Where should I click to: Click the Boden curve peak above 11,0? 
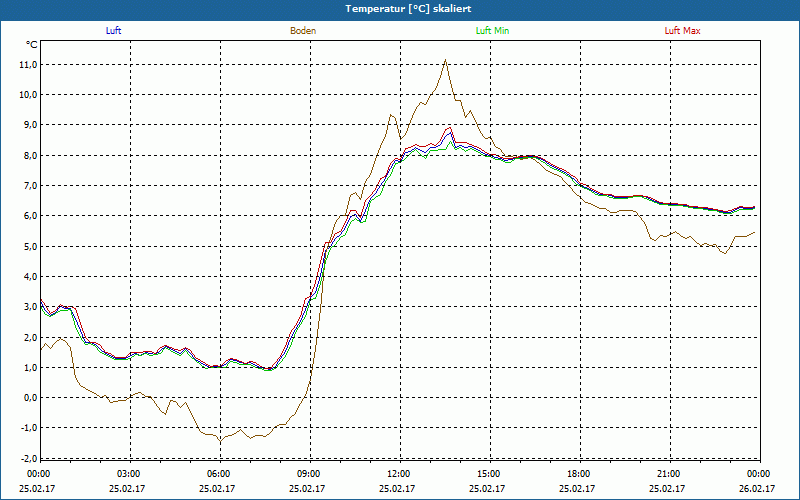coord(445,60)
